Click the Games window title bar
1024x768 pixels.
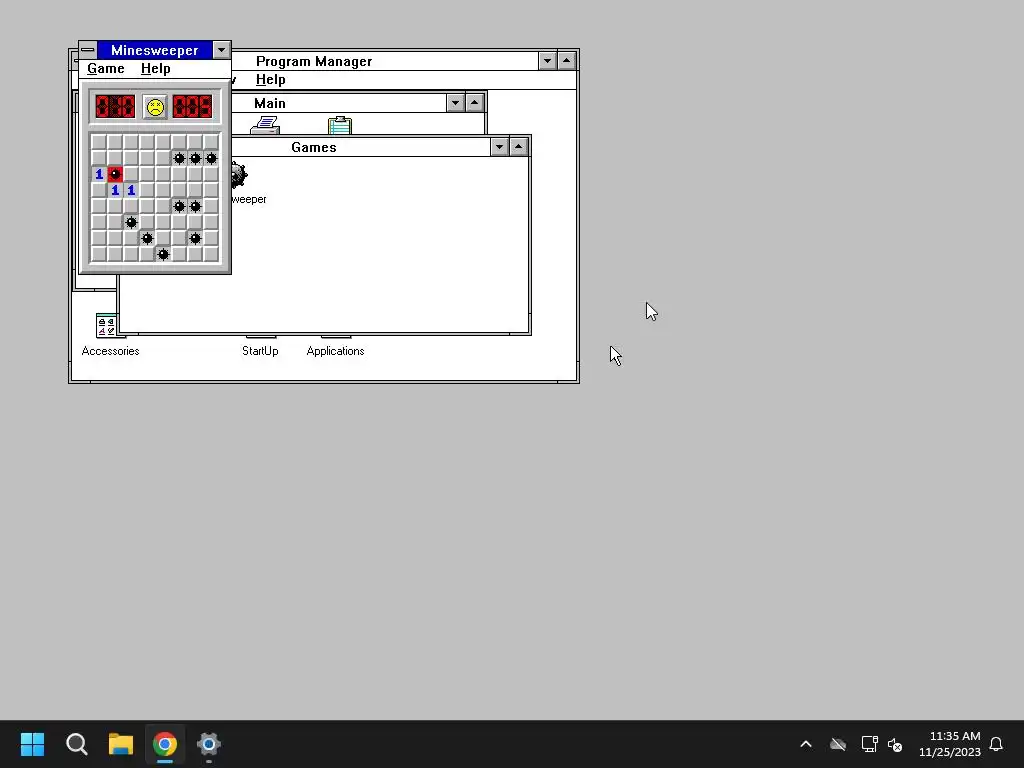(x=360, y=147)
